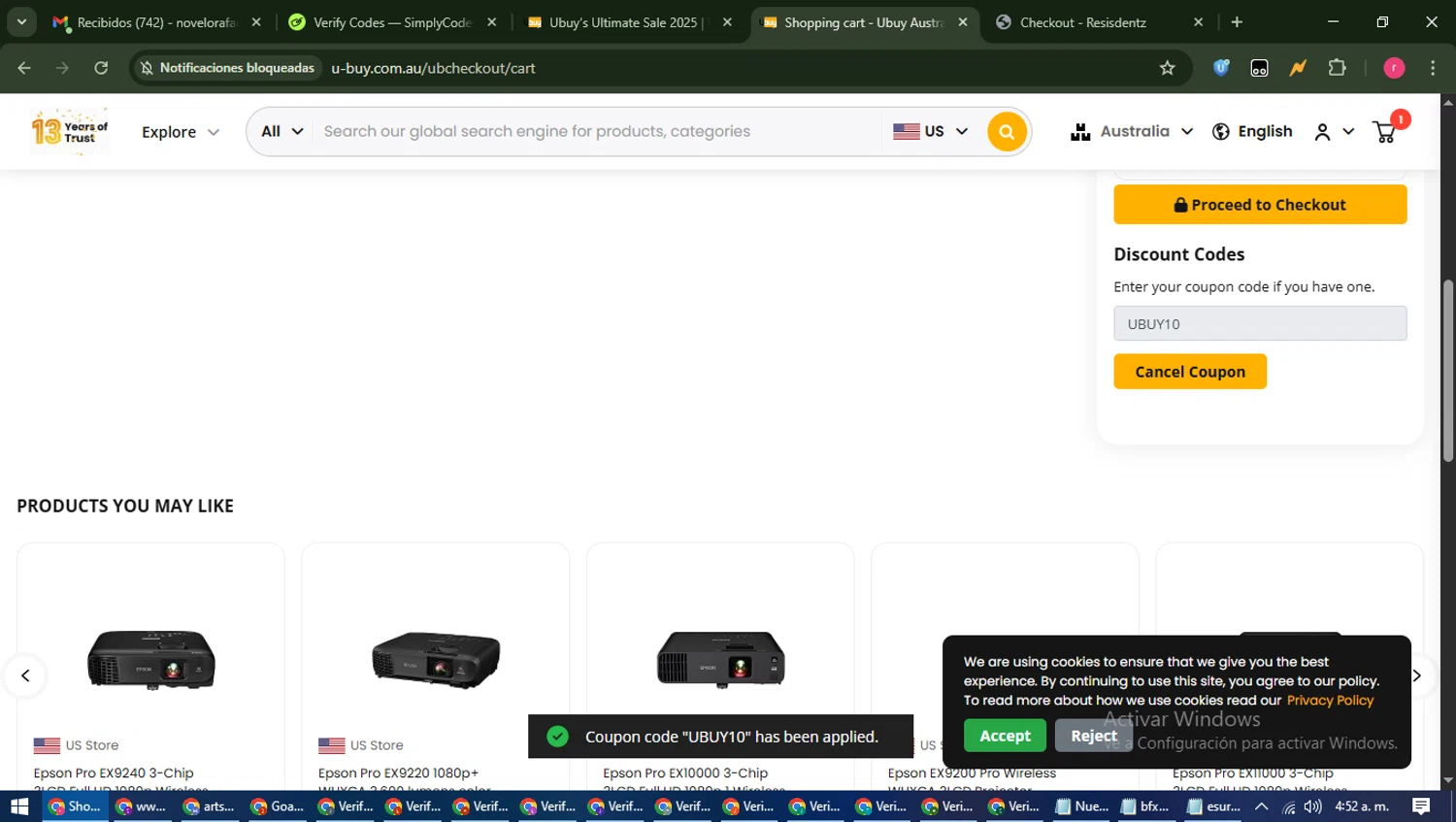
Task: Open the 'bfx...' Notepad taskbar window
Action: [1145, 806]
